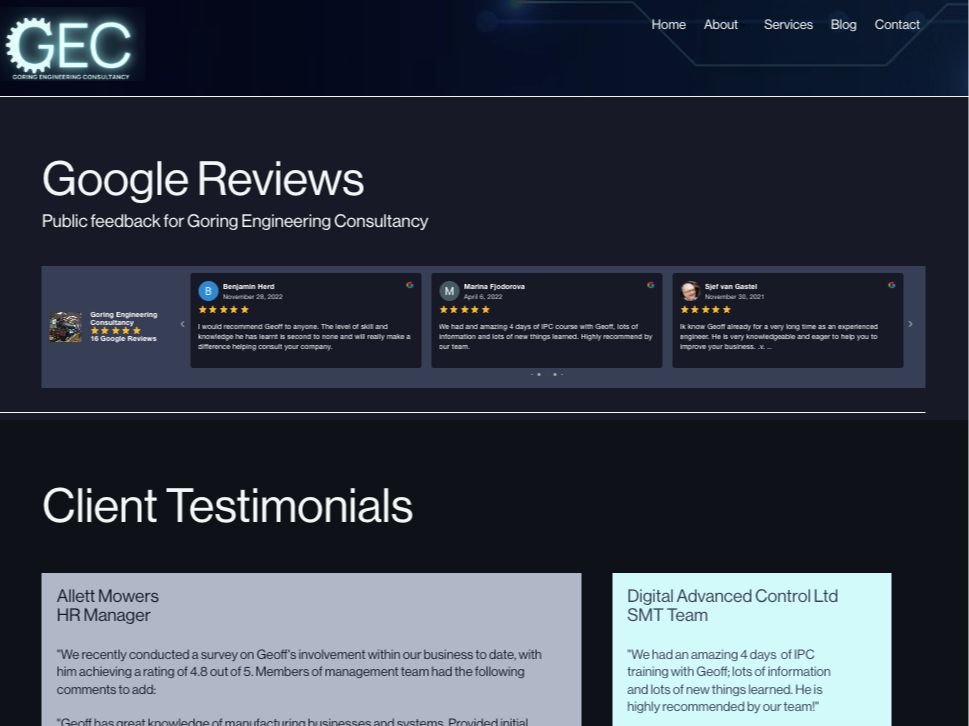Show next reviews using the right arrow
The image size is (969, 726).
tap(910, 324)
